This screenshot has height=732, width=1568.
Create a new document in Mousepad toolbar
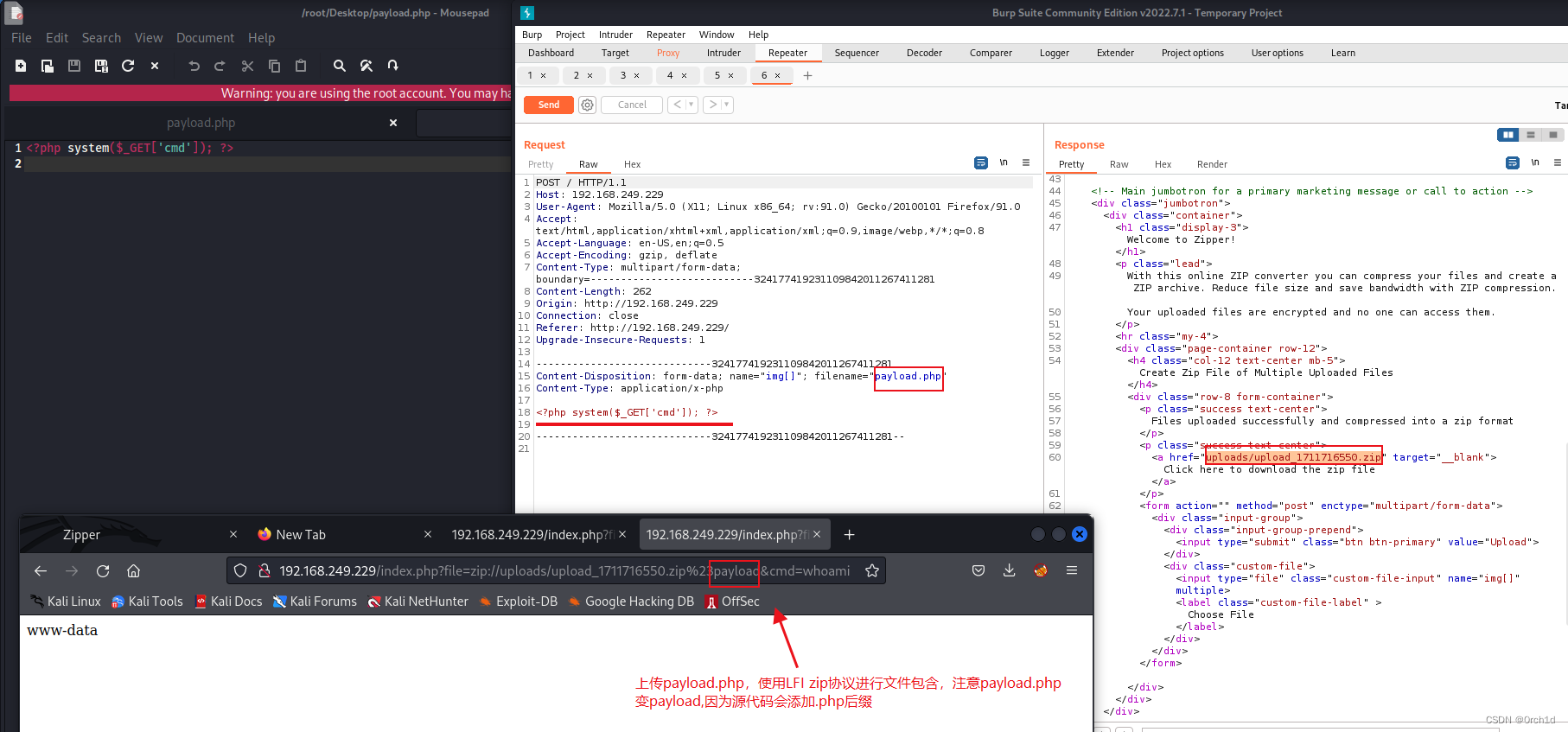(21, 66)
